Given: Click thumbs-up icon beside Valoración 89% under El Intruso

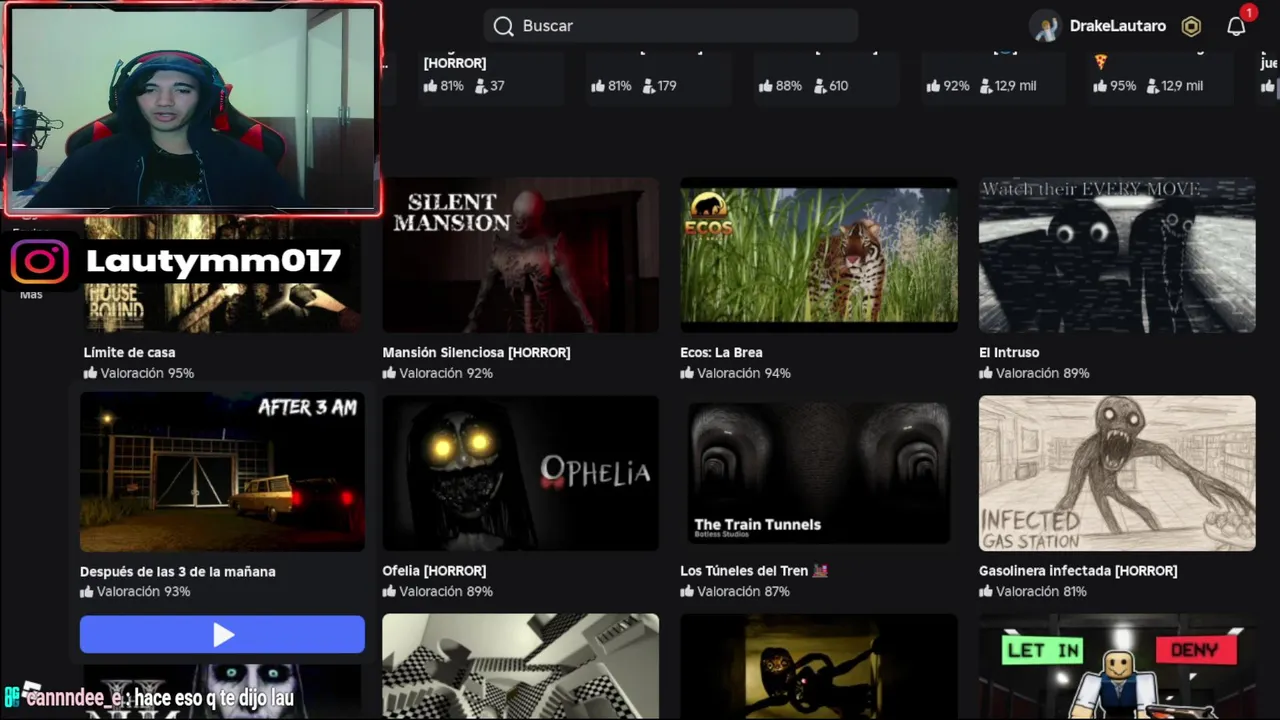Looking at the screenshot, I should click(986, 373).
